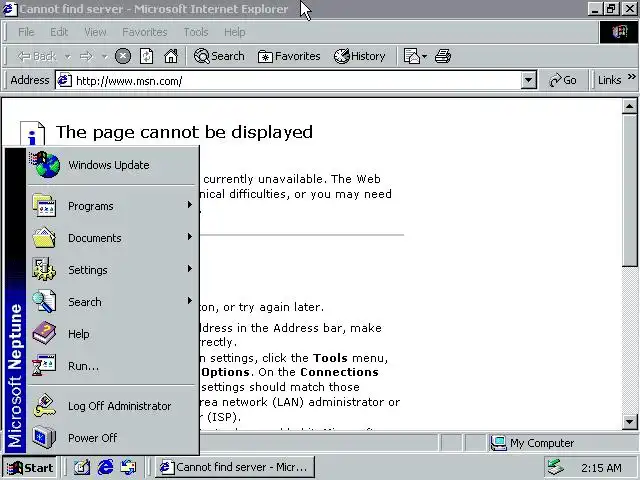640x480 pixels.
Task: Click the Stop button in the IE toolbar
Action: 123,56
